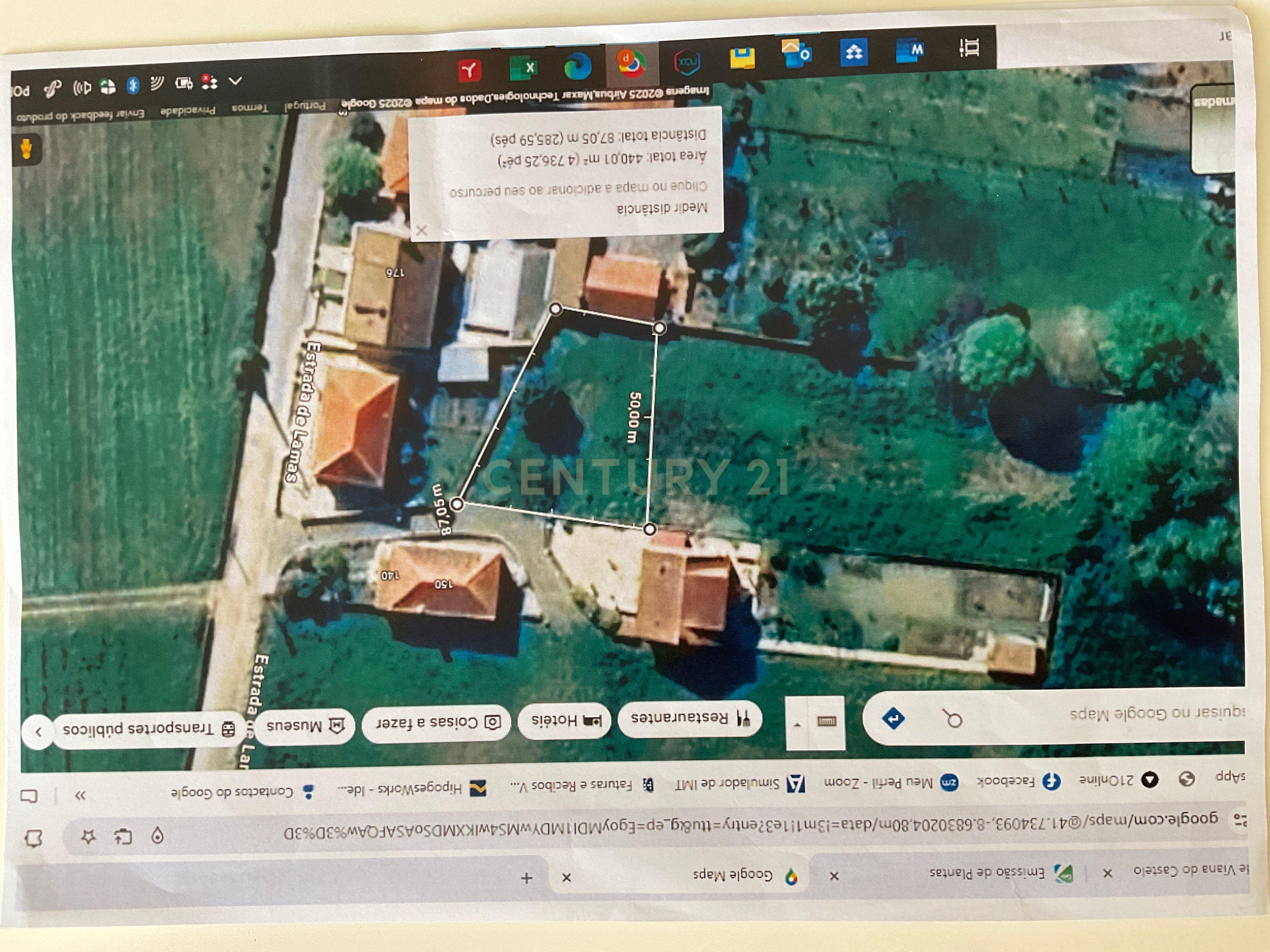The width and height of the screenshot is (1270, 952).
Task: Open Excel from the taskbar
Action: [524, 68]
